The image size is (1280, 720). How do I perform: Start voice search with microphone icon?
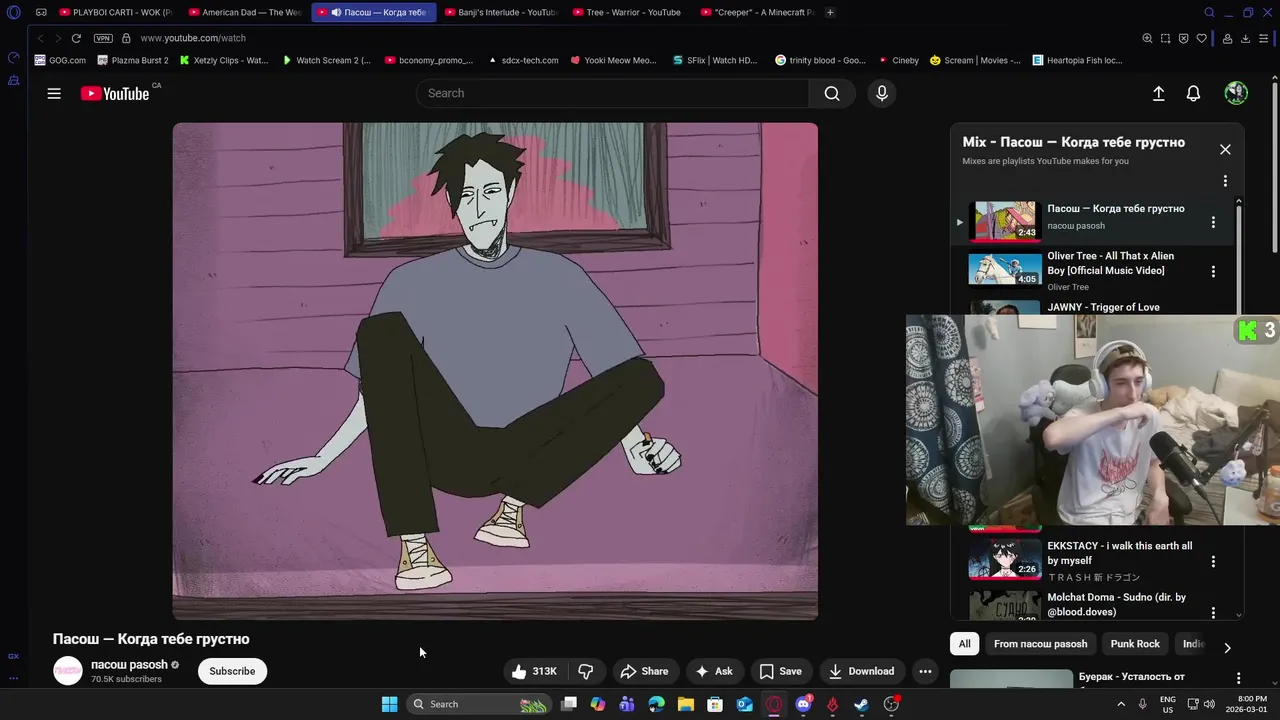click(881, 93)
